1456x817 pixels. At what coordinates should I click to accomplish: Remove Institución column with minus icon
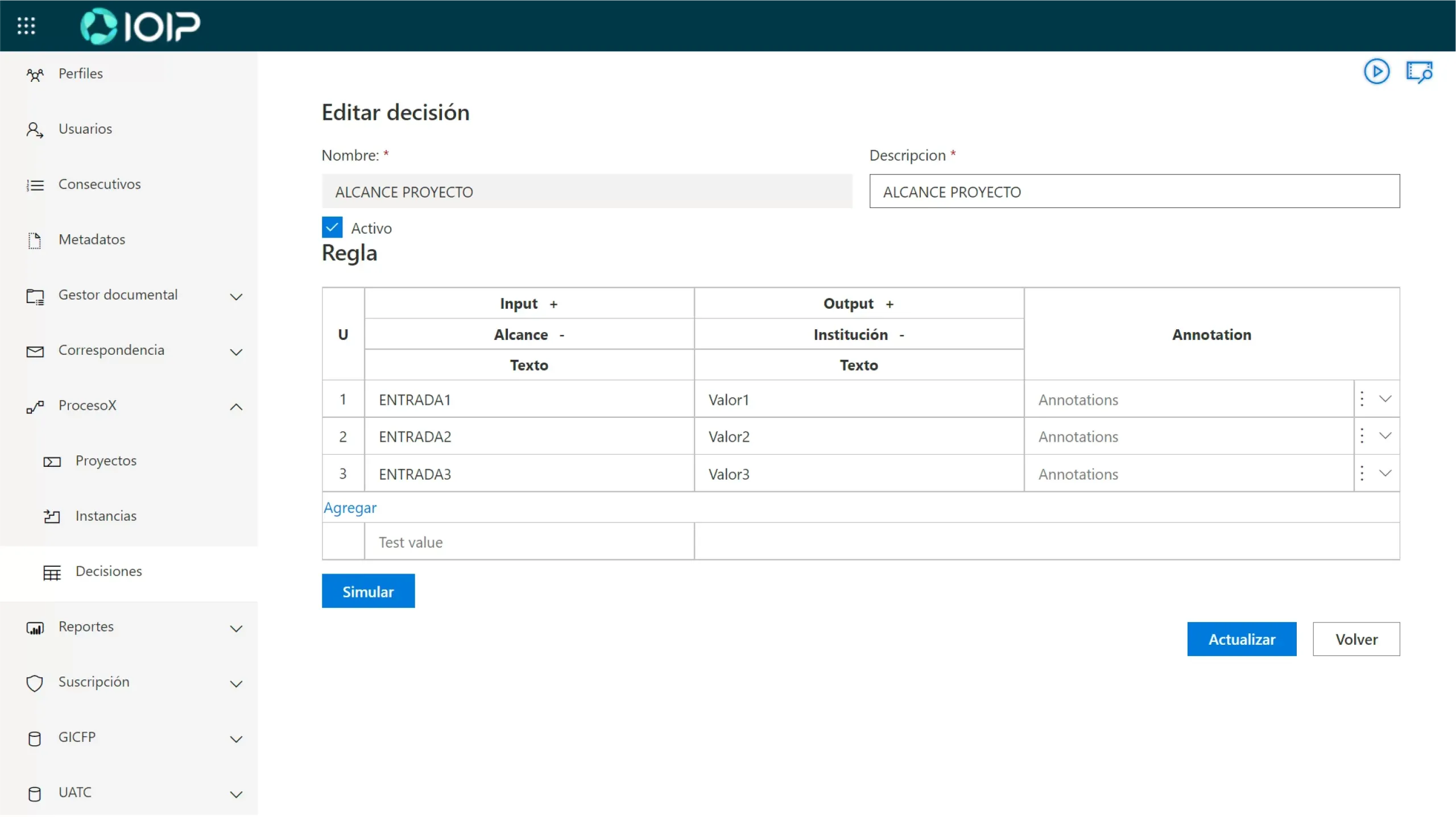(x=901, y=335)
